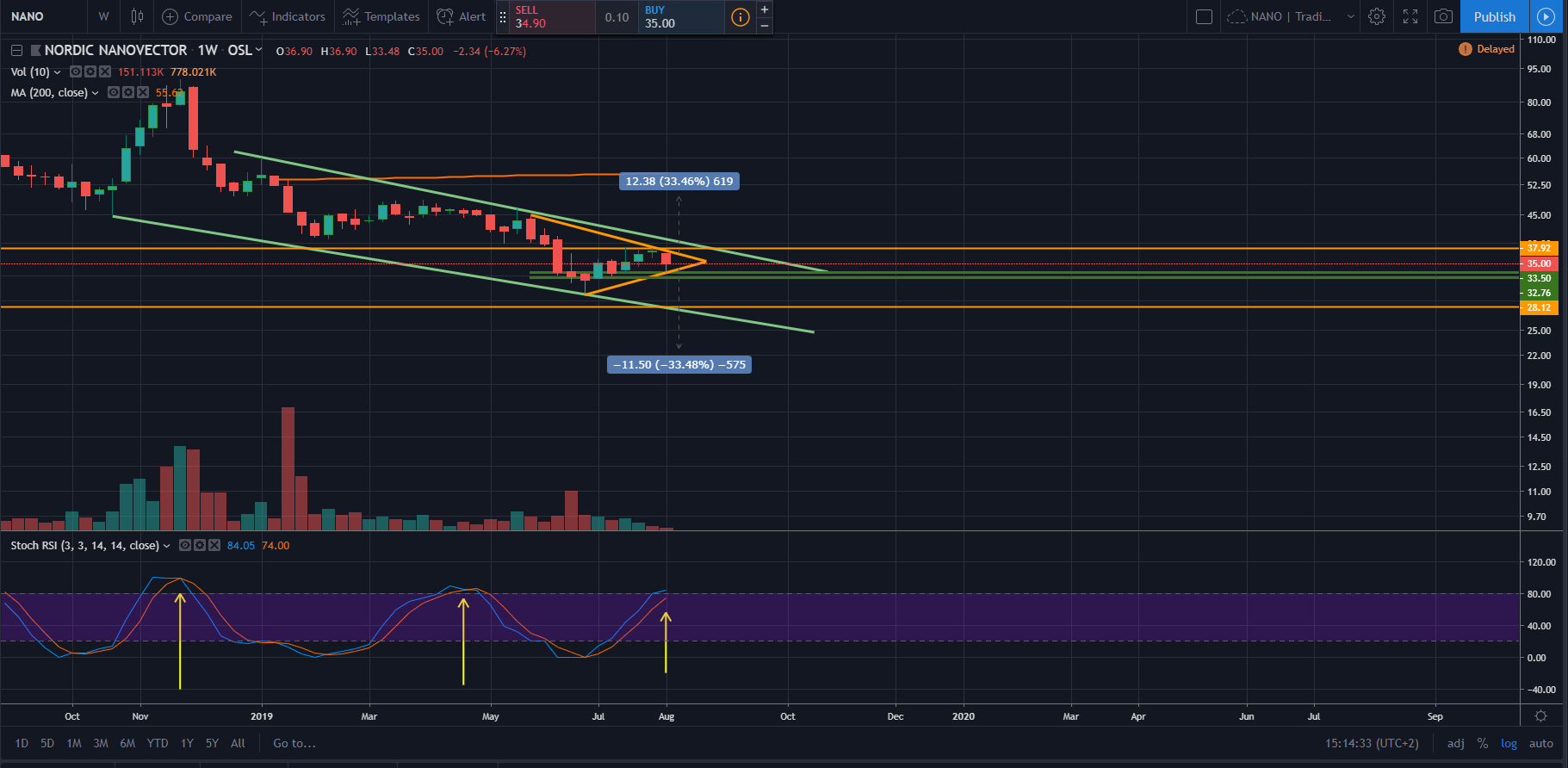Open the orange order info icon

740,16
